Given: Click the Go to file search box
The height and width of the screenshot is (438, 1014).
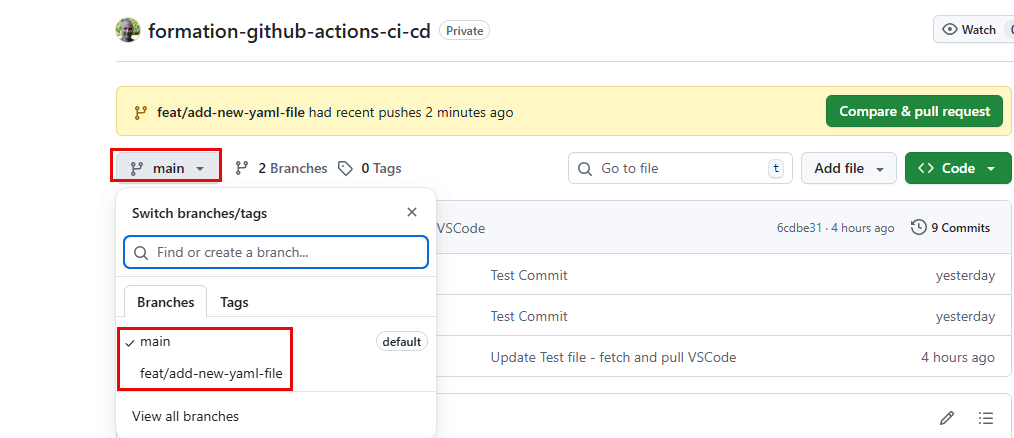Looking at the screenshot, I should (680, 168).
